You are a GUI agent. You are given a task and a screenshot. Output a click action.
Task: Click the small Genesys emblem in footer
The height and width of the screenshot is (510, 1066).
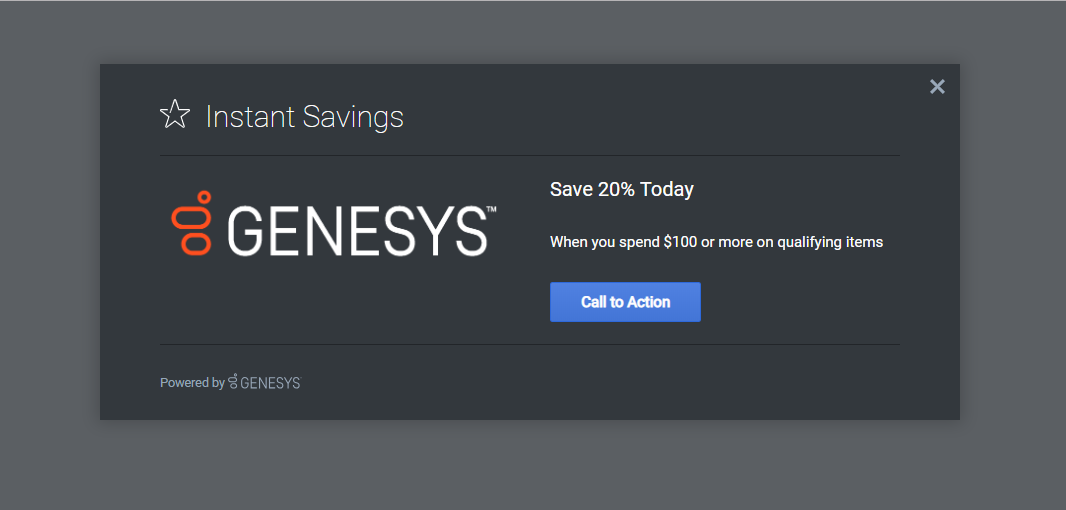[x=233, y=382]
